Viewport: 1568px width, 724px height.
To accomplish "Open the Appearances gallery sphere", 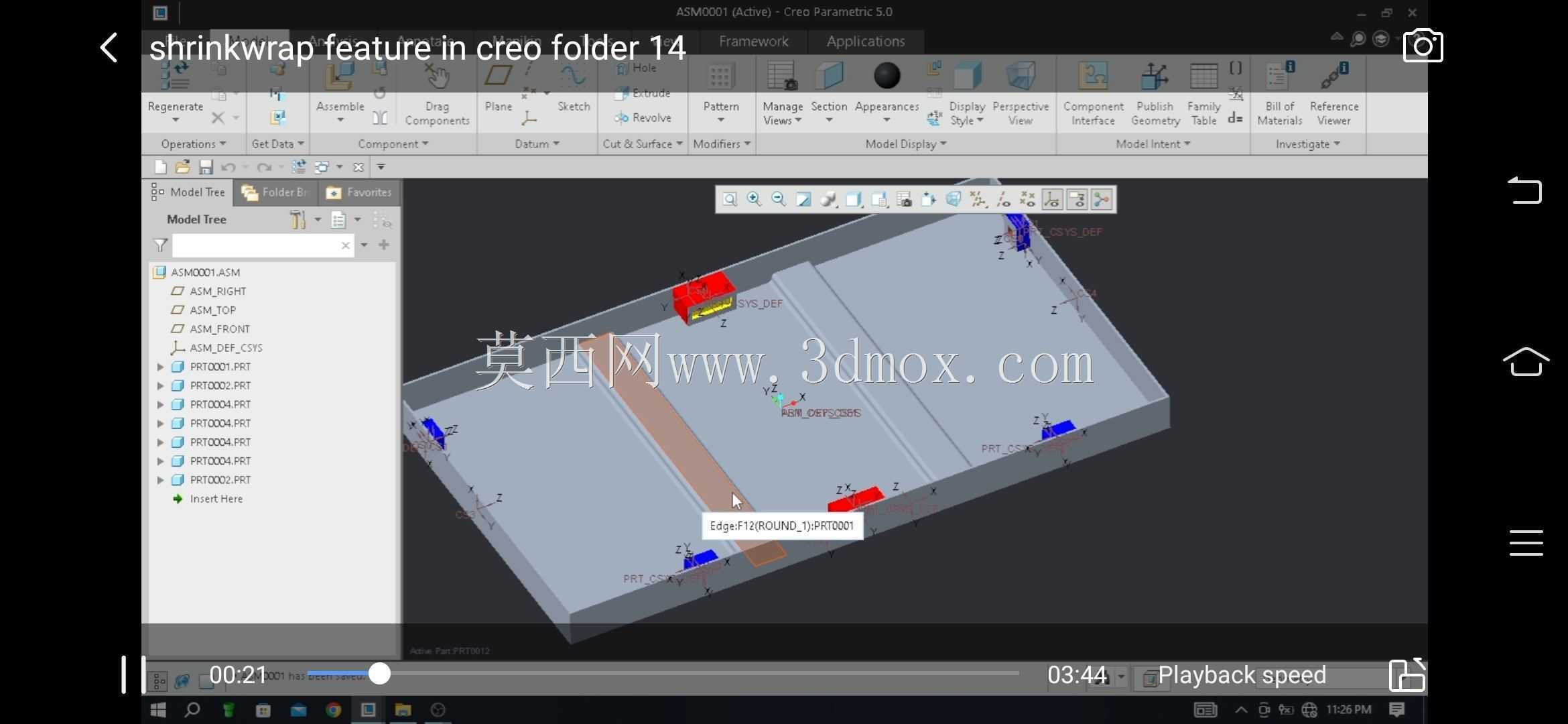I will coord(887,76).
